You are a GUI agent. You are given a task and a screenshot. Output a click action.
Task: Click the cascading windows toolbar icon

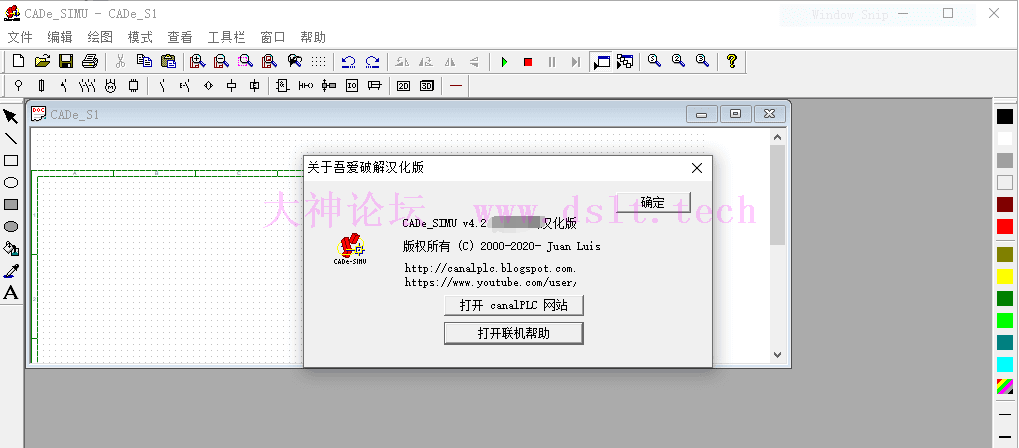[x=625, y=62]
